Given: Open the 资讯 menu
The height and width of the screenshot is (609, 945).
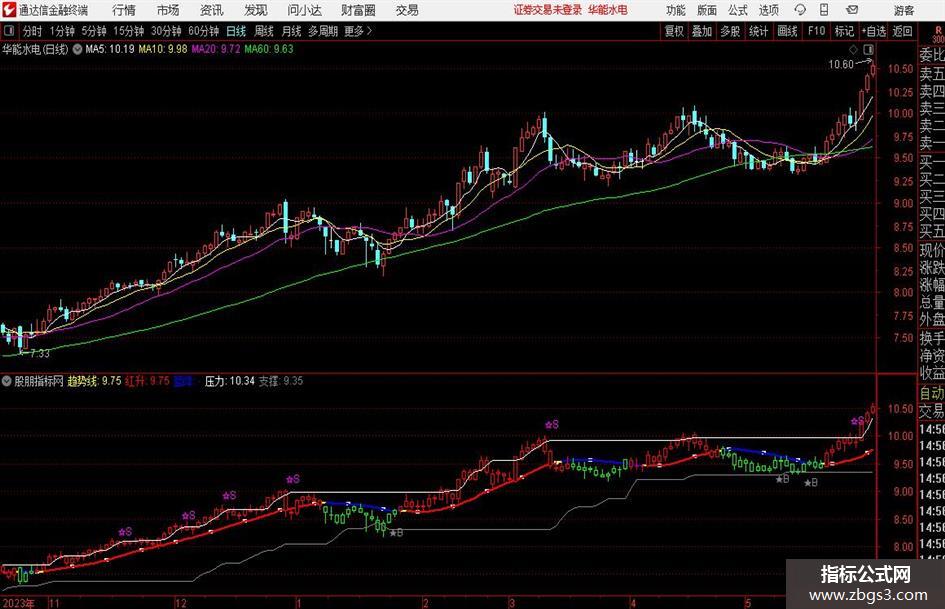Looking at the screenshot, I should point(212,10).
